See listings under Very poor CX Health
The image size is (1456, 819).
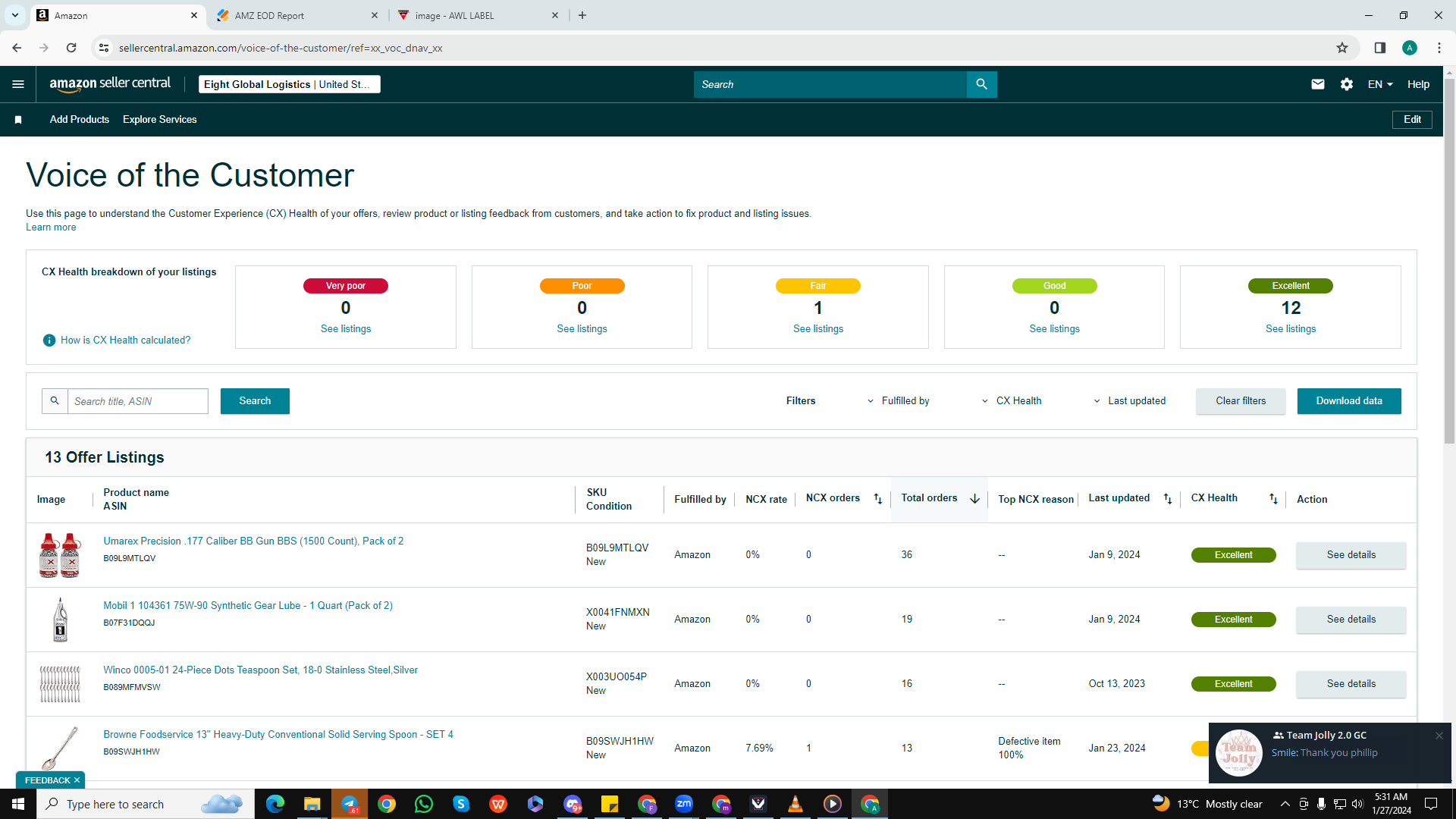[346, 329]
